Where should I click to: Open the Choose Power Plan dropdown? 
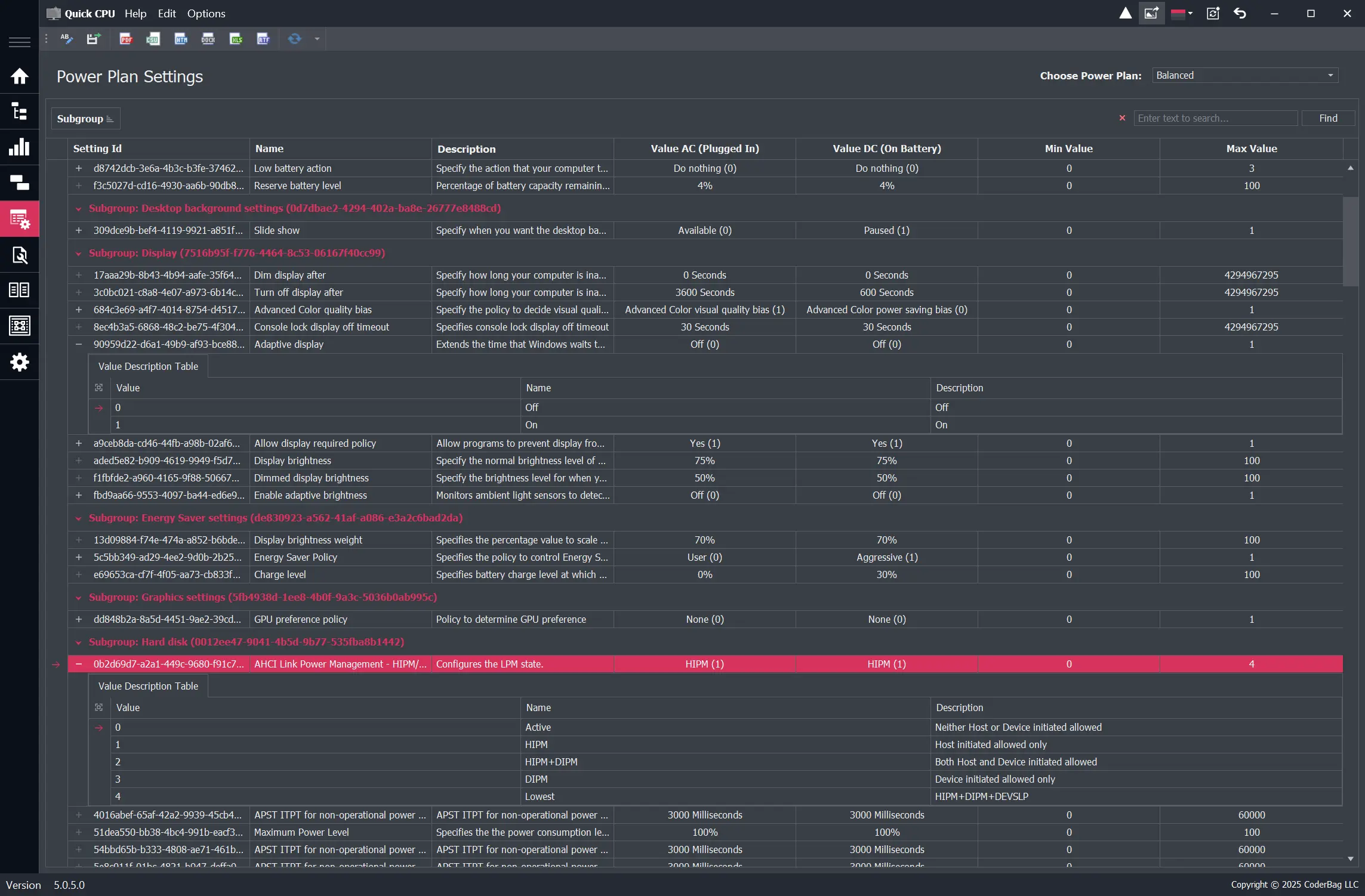pyautogui.click(x=1245, y=75)
